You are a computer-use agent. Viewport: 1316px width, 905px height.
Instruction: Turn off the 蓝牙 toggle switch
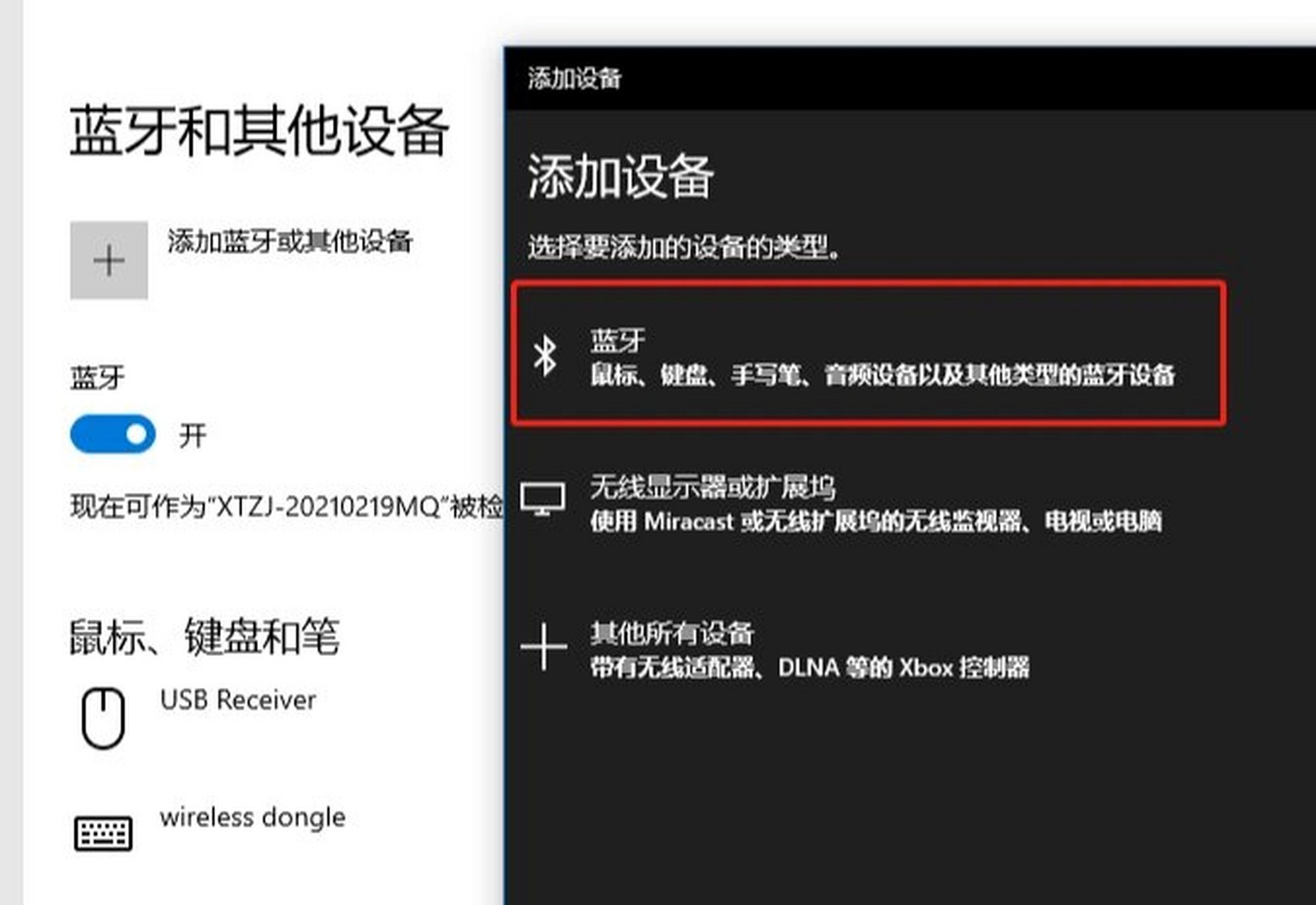click(113, 434)
